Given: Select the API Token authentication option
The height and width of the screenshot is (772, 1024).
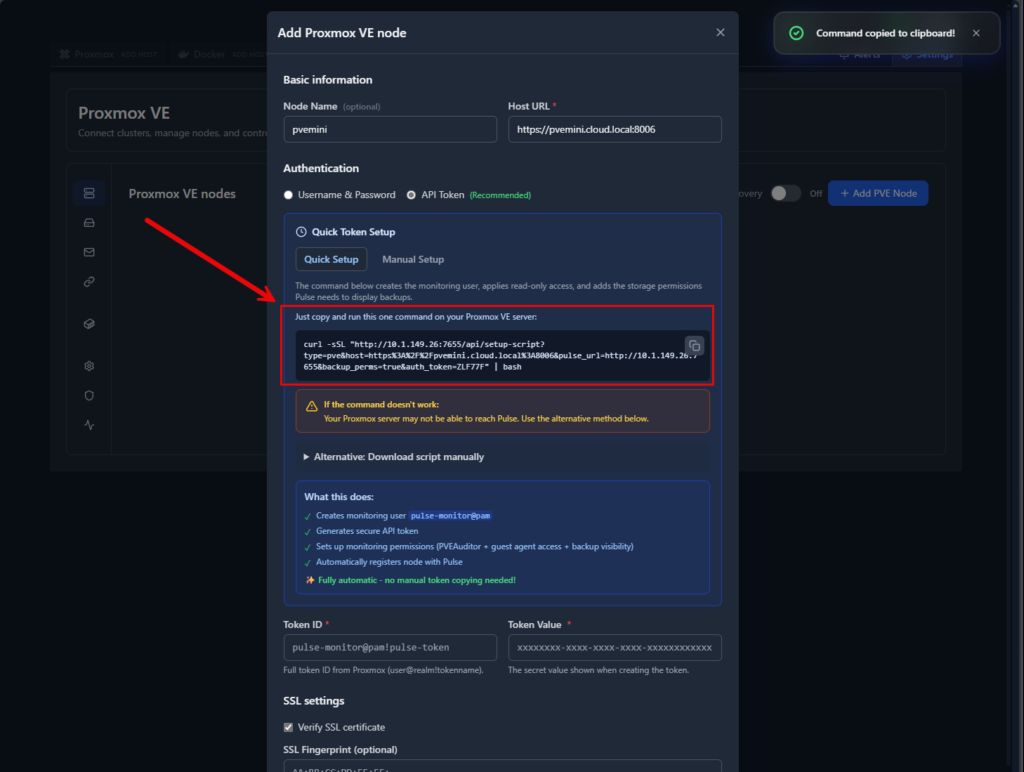Looking at the screenshot, I should coord(411,195).
